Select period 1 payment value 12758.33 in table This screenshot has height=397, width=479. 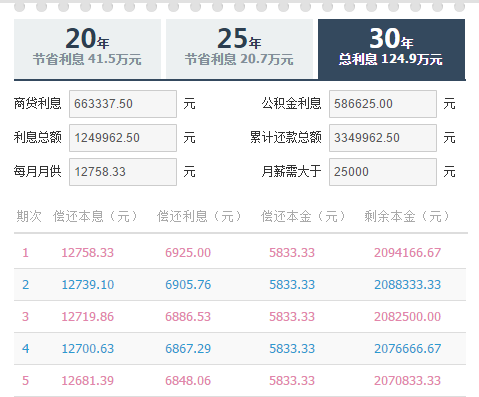click(88, 253)
